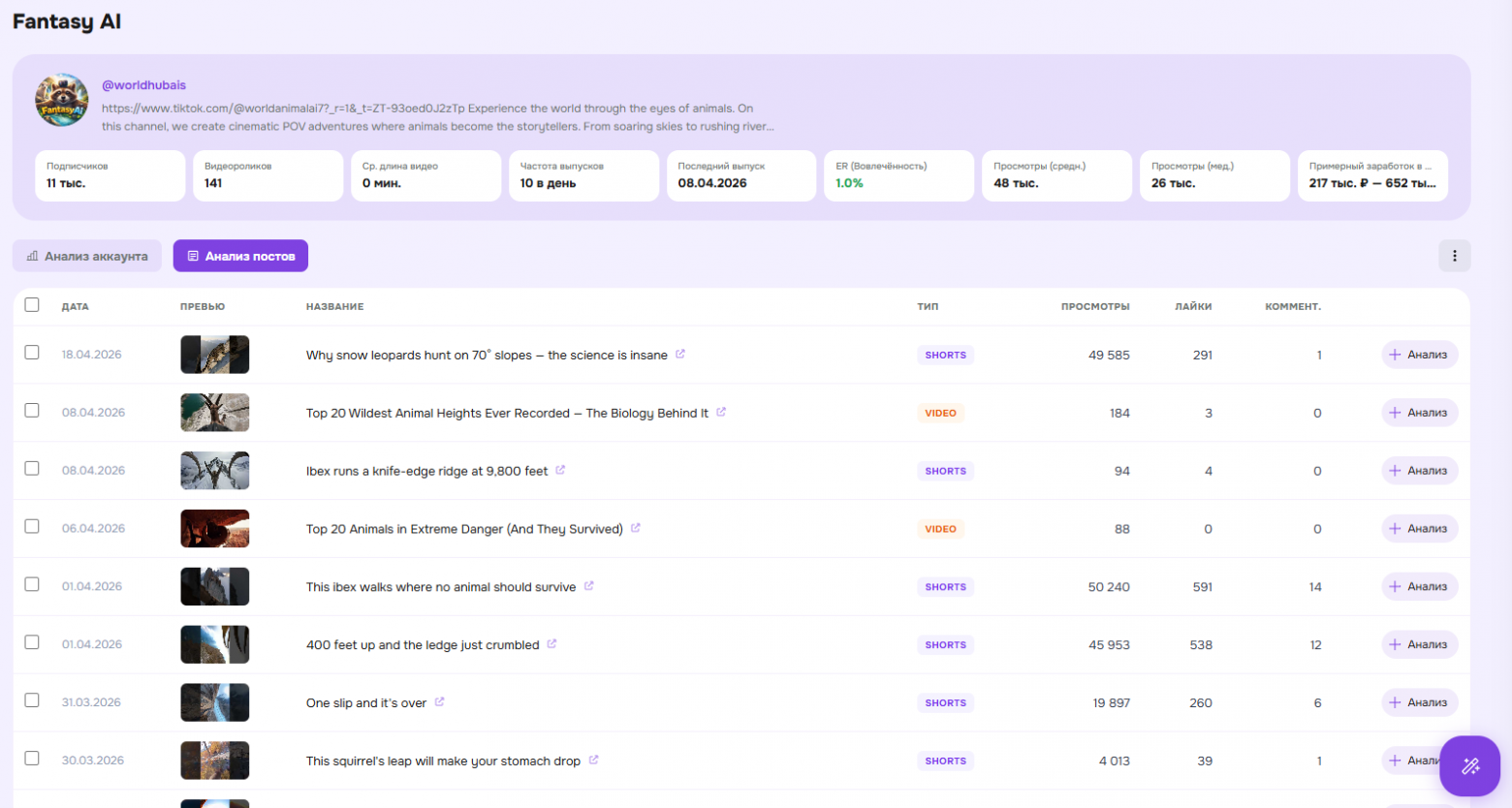Screen dimensions: 1512x808
Task: Click the Подписчиков 11 тыс. stat card
Action: coord(110,175)
